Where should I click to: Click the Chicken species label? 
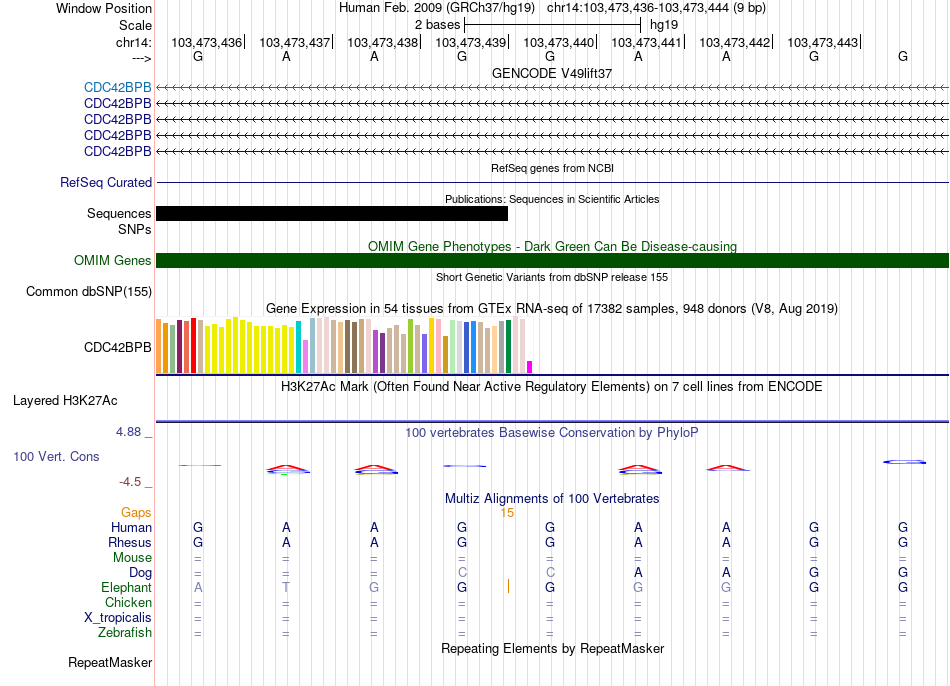[x=128, y=602]
